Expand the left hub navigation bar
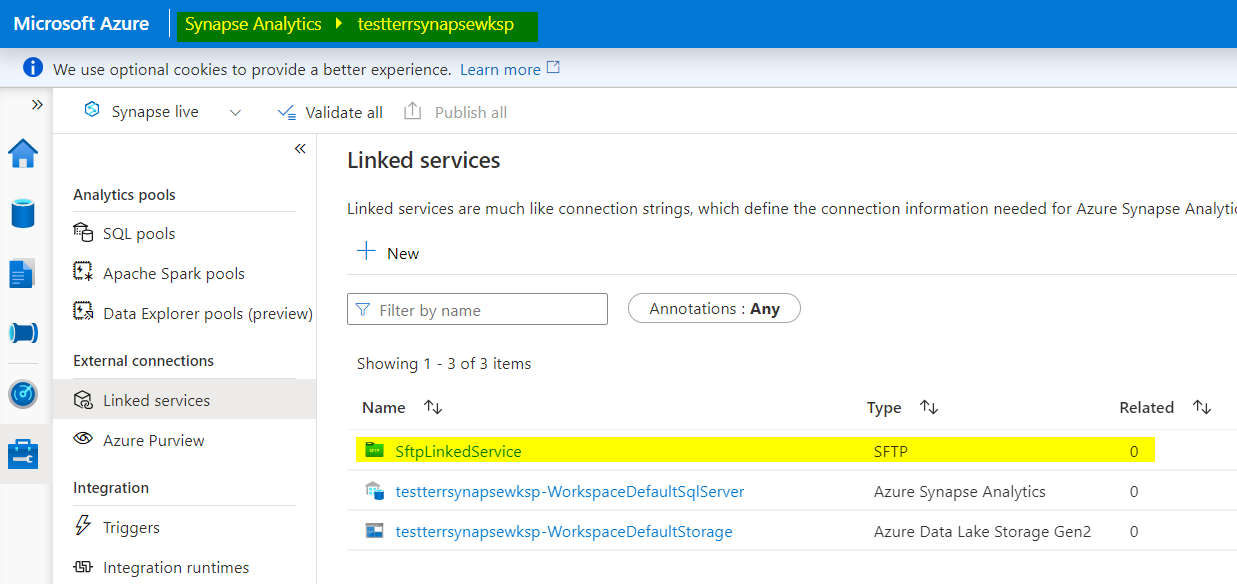Viewport: 1237px width, 584px height. pos(37,104)
